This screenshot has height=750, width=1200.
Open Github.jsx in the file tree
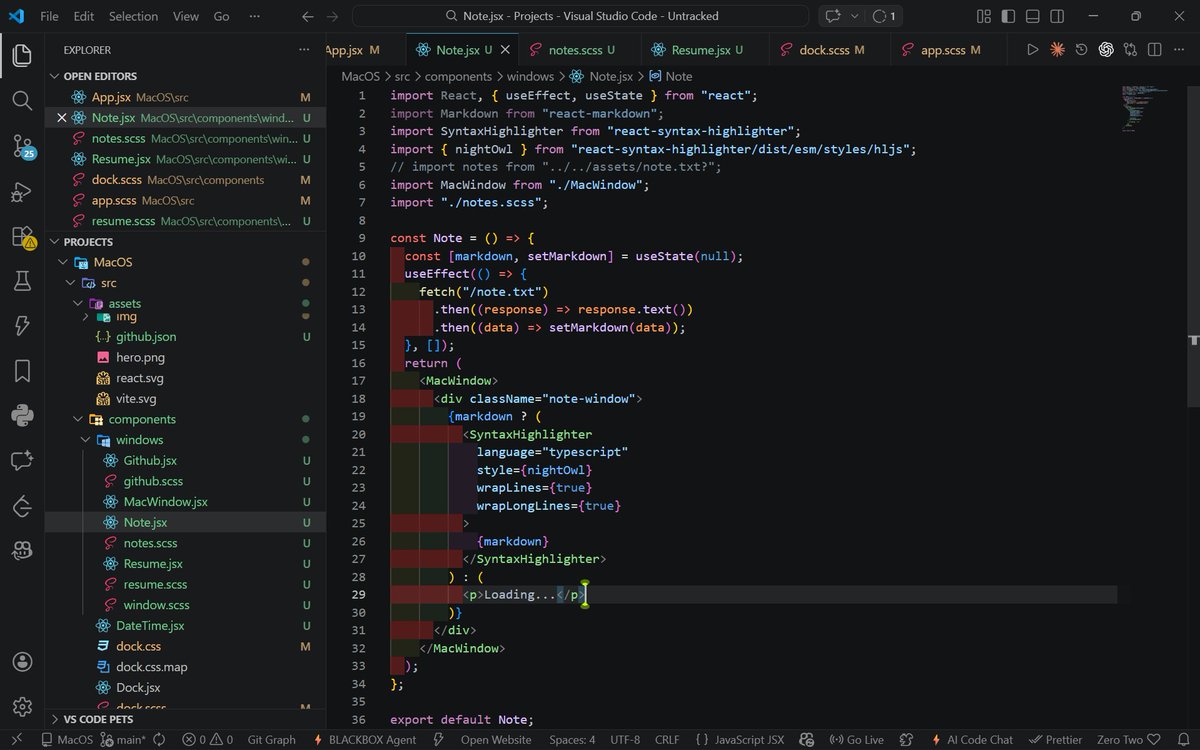pyautogui.click(x=150, y=460)
